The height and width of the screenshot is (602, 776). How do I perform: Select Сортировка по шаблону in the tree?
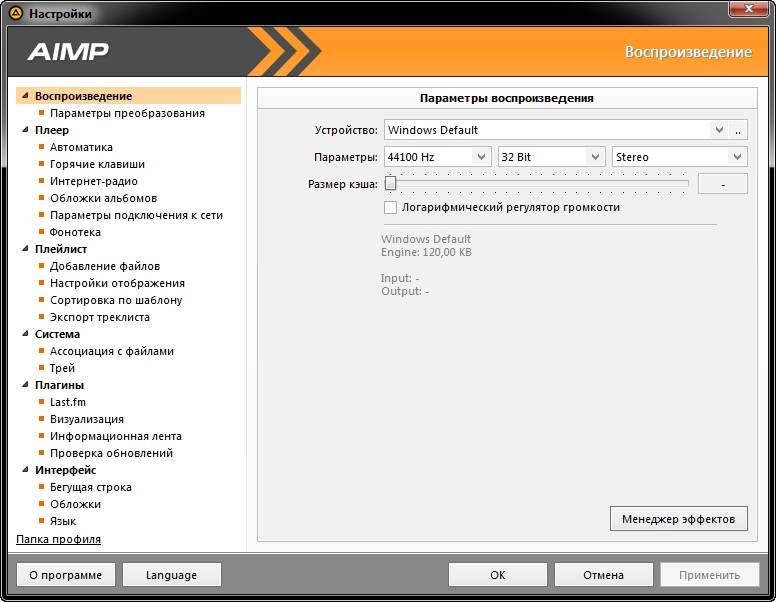point(116,300)
